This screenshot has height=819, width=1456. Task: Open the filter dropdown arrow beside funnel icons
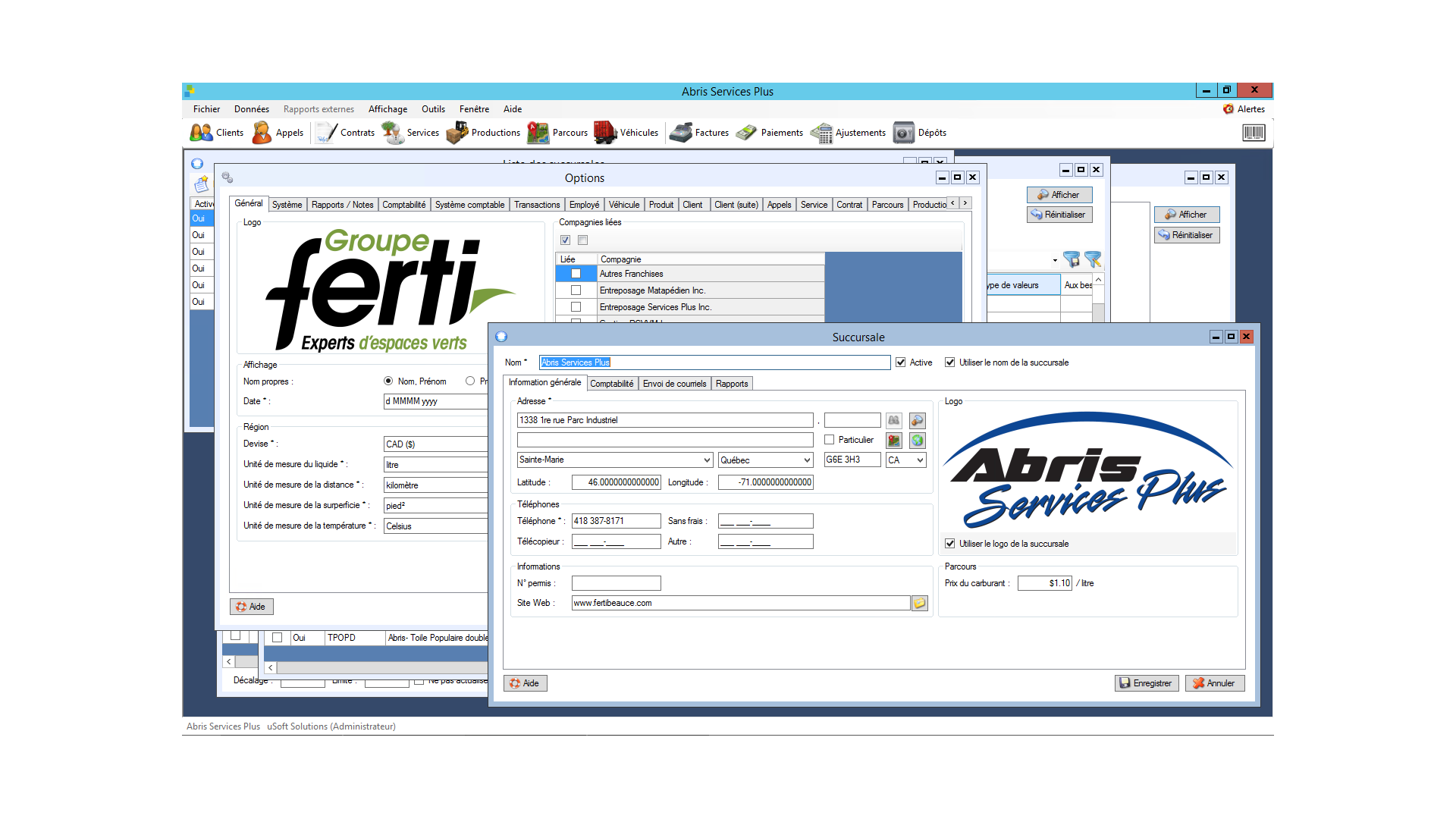tap(1055, 261)
